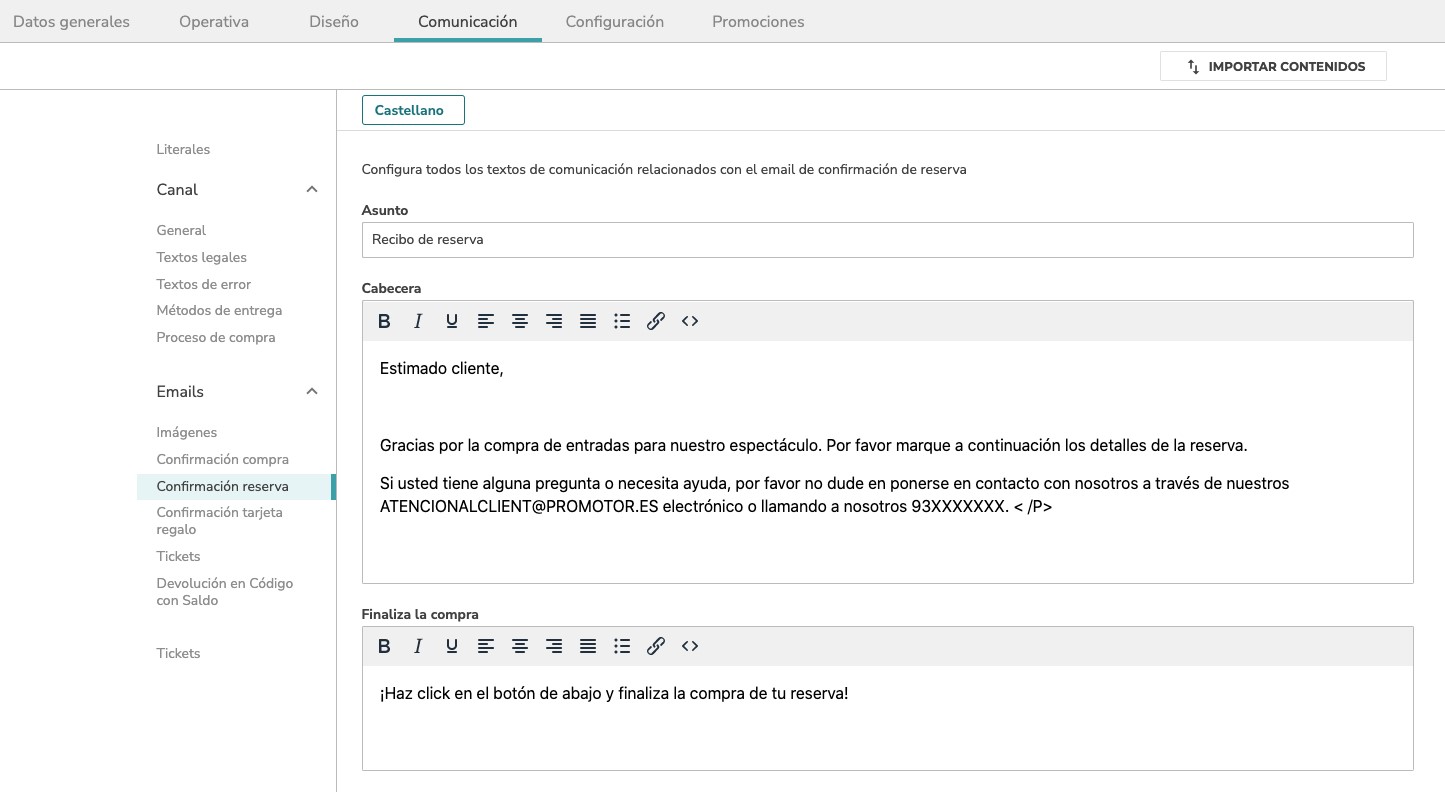This screenshot has height=792, width=1445.
Task: Click underline icon in Cabecera toolbar
Action: [x=452, y=321]
